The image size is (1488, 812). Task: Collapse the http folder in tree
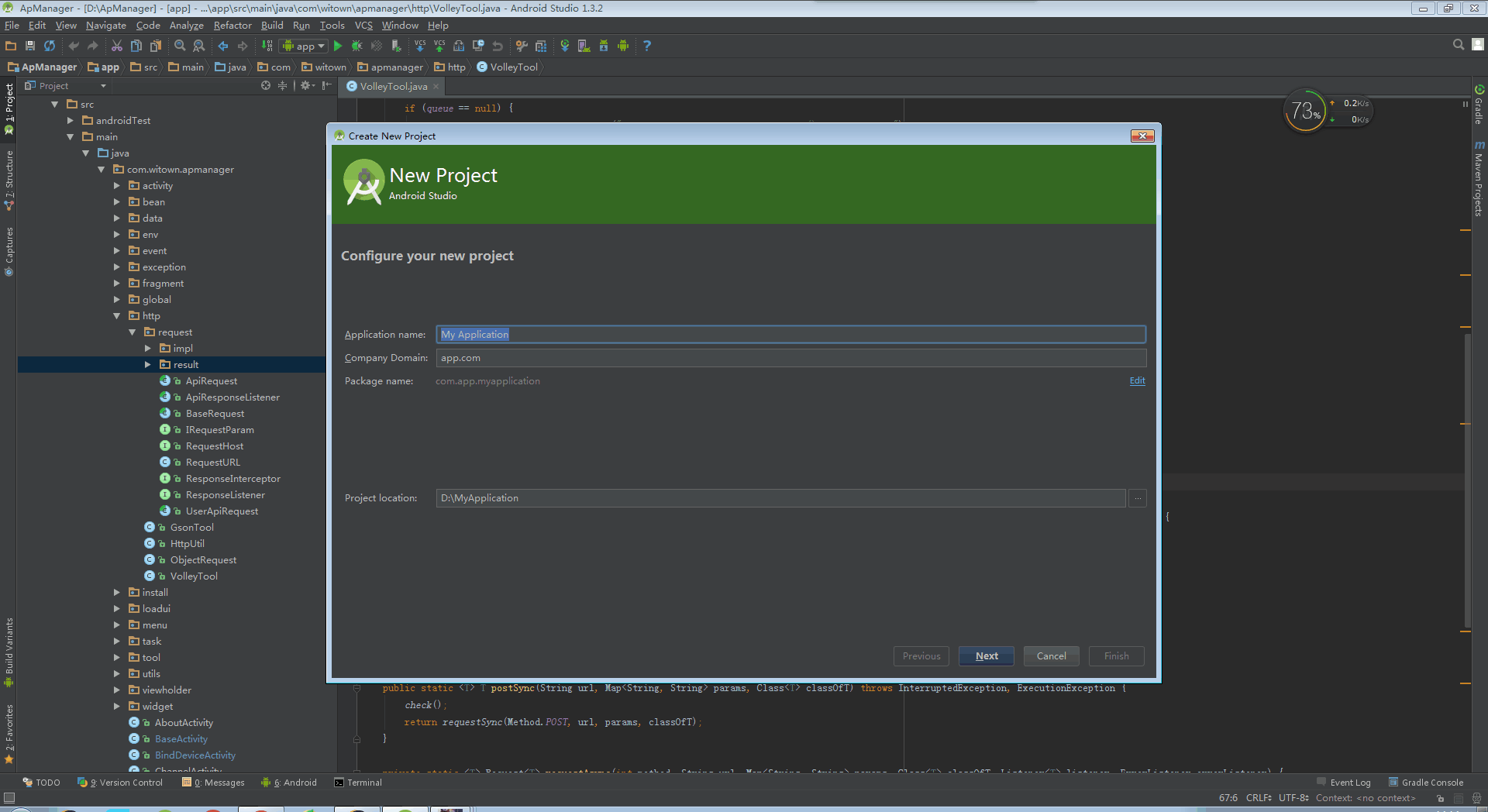click(x=117, y=316)
